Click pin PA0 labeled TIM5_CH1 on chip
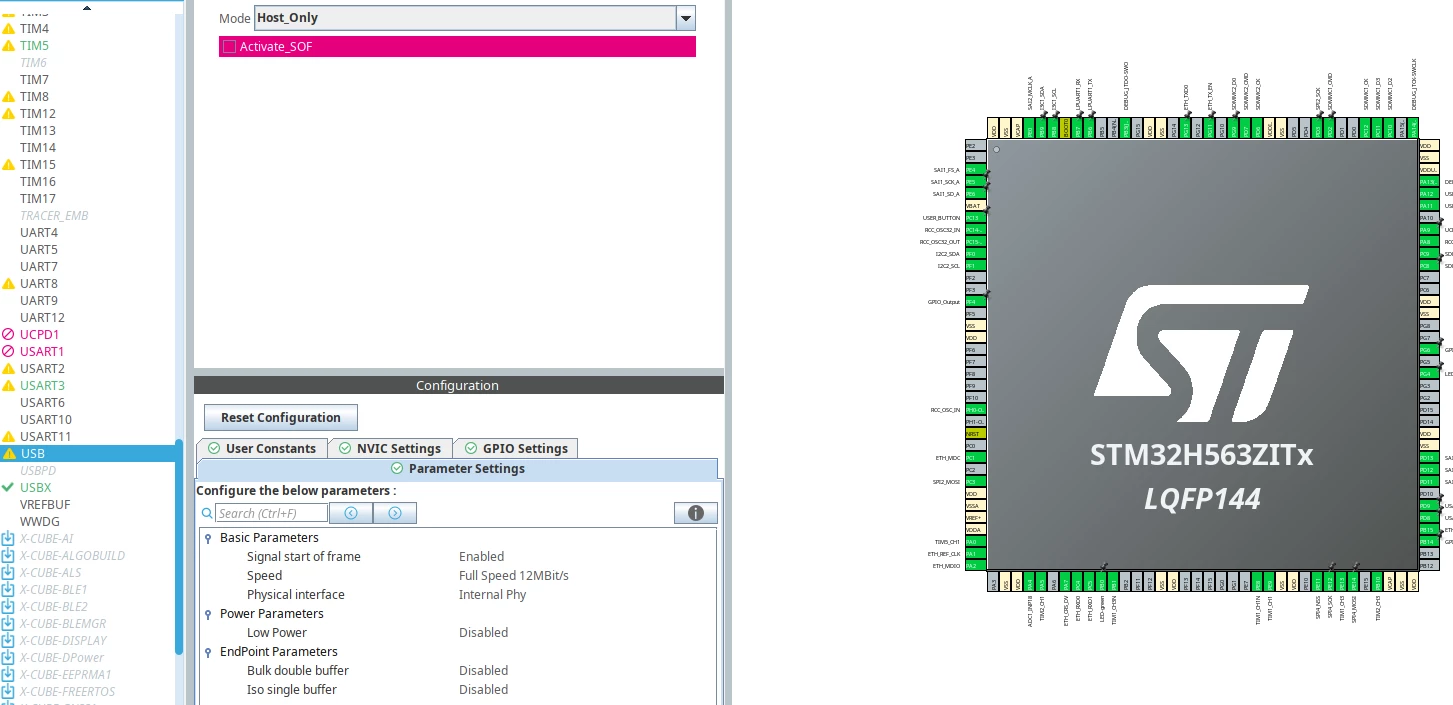The width and height of the screenshot is (1453, 705). point(976,542)
